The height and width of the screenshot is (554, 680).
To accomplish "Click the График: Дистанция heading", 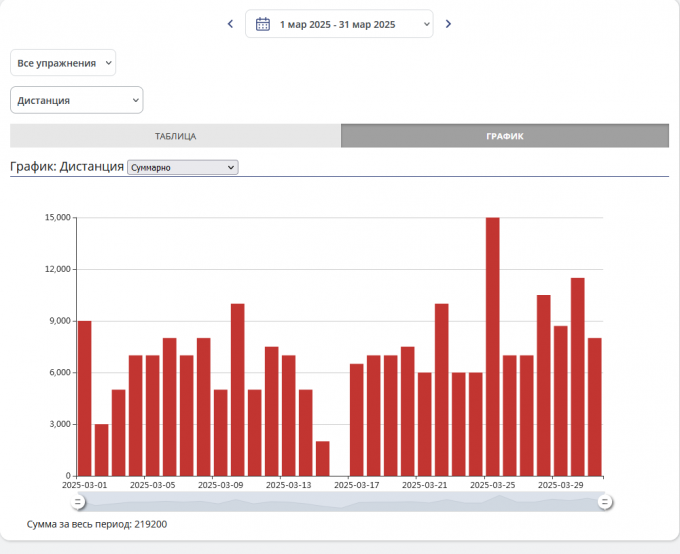I will [66, 167].
